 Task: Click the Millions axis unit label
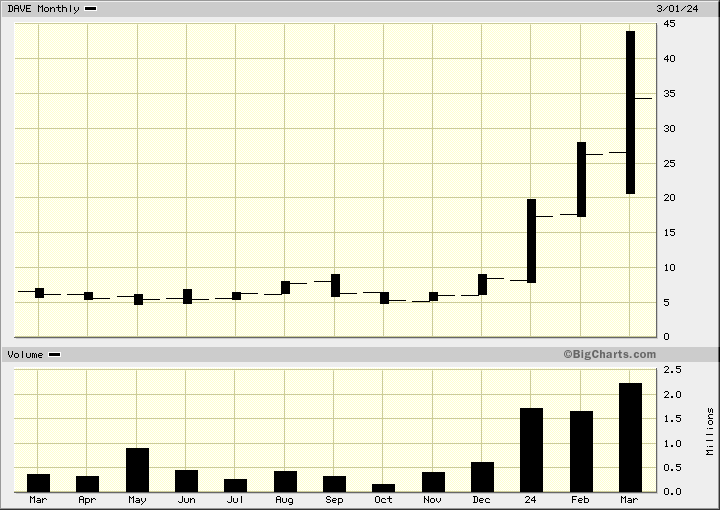point(710,431)
